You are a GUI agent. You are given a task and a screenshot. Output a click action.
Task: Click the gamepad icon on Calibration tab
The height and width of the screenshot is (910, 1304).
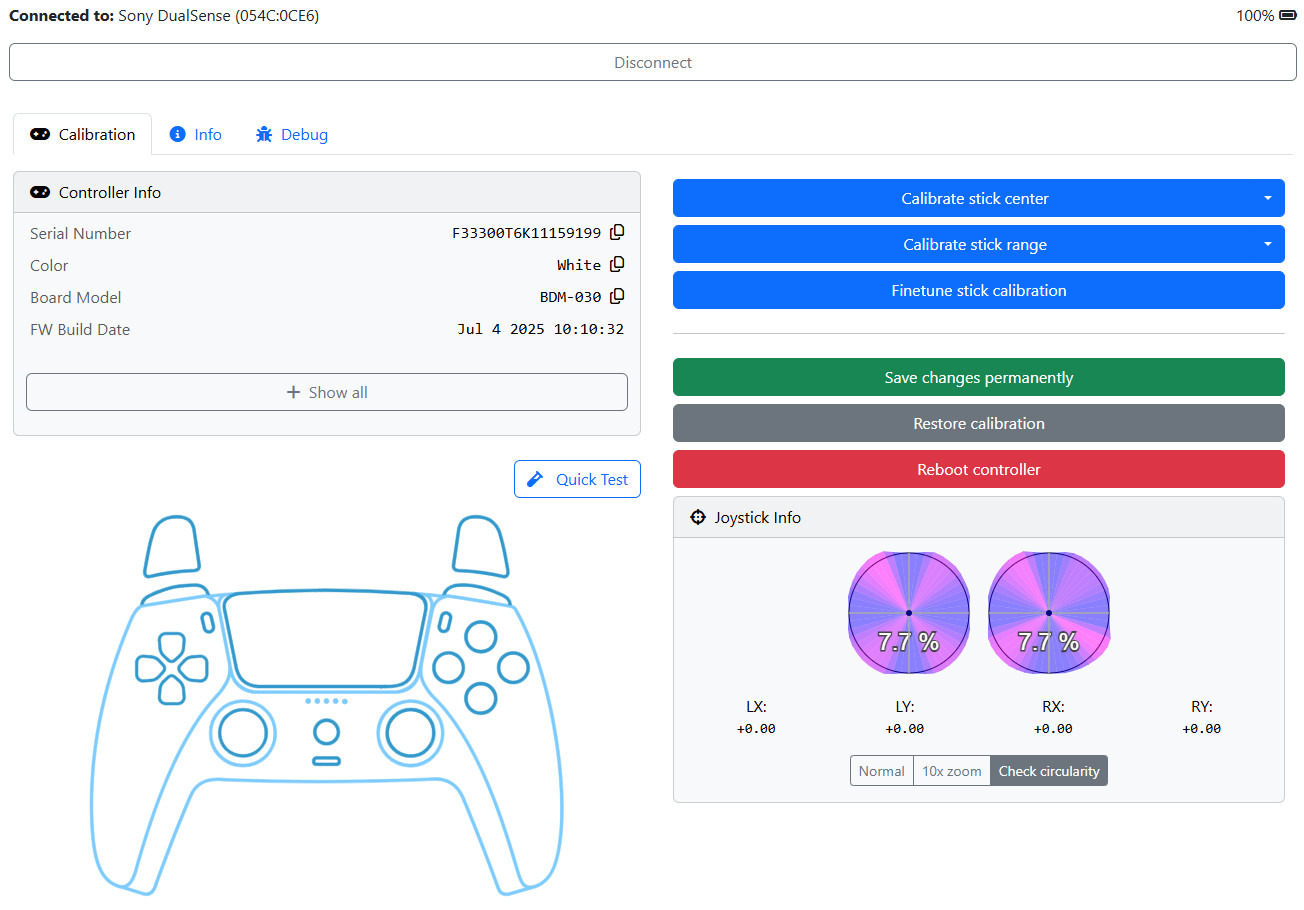pyautogui.click(x=40, y=134)
